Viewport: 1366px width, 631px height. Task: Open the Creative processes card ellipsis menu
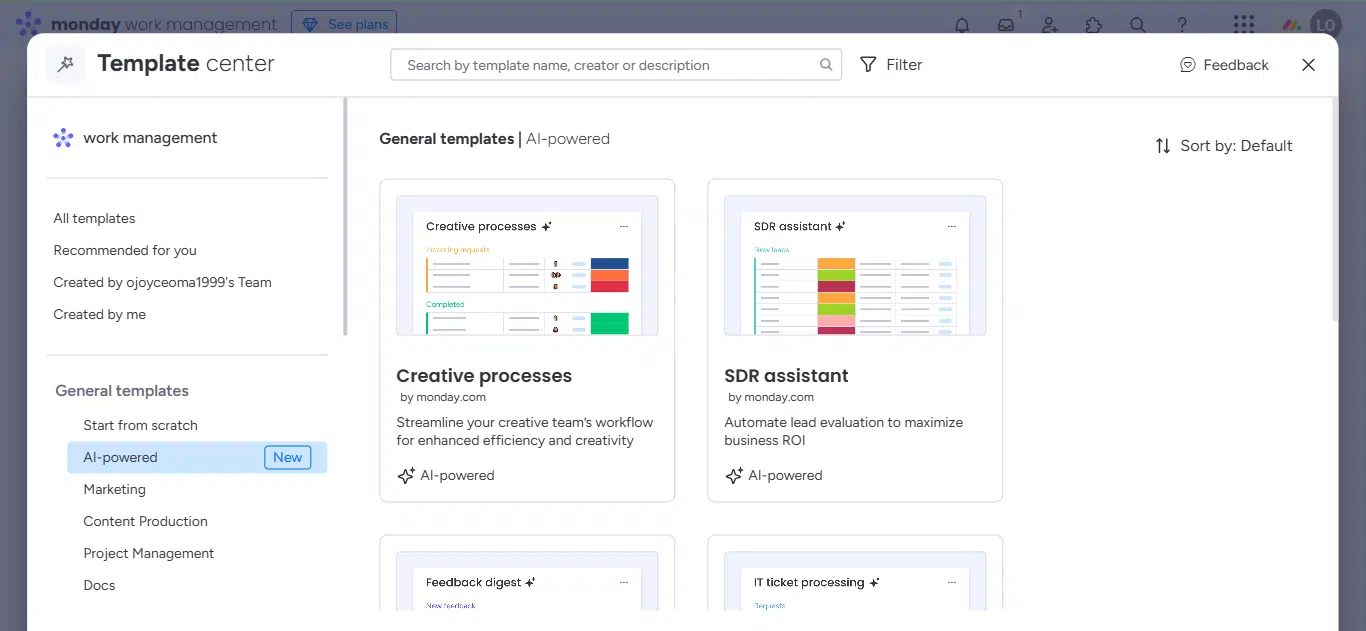pyautogui.click(x=624, y=226)
